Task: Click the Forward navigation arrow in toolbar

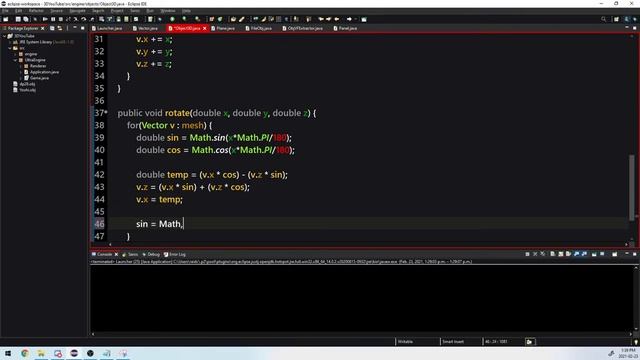Action: click(x=349, y=19)
